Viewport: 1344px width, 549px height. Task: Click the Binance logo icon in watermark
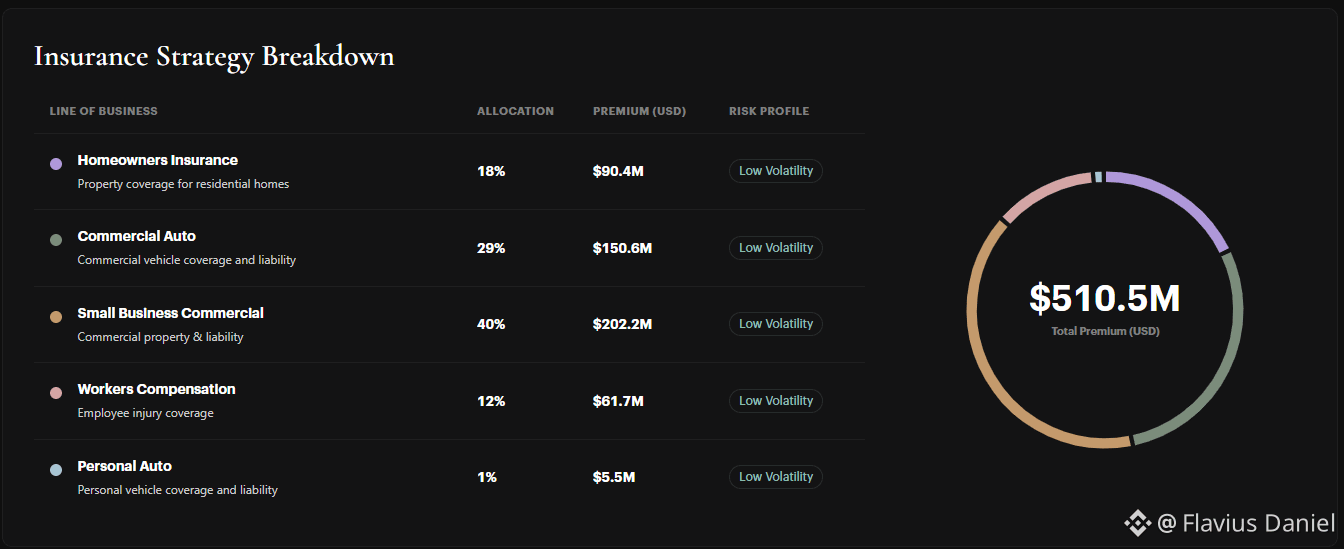pos(1137,522)
